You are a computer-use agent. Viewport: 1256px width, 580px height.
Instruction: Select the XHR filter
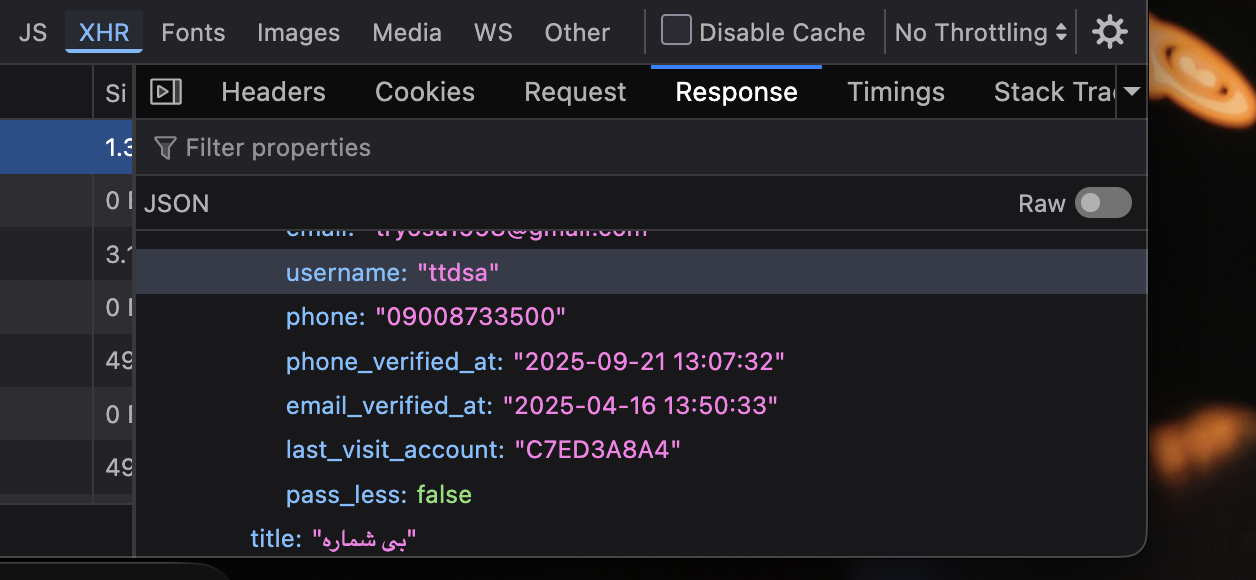coord(104,32)
